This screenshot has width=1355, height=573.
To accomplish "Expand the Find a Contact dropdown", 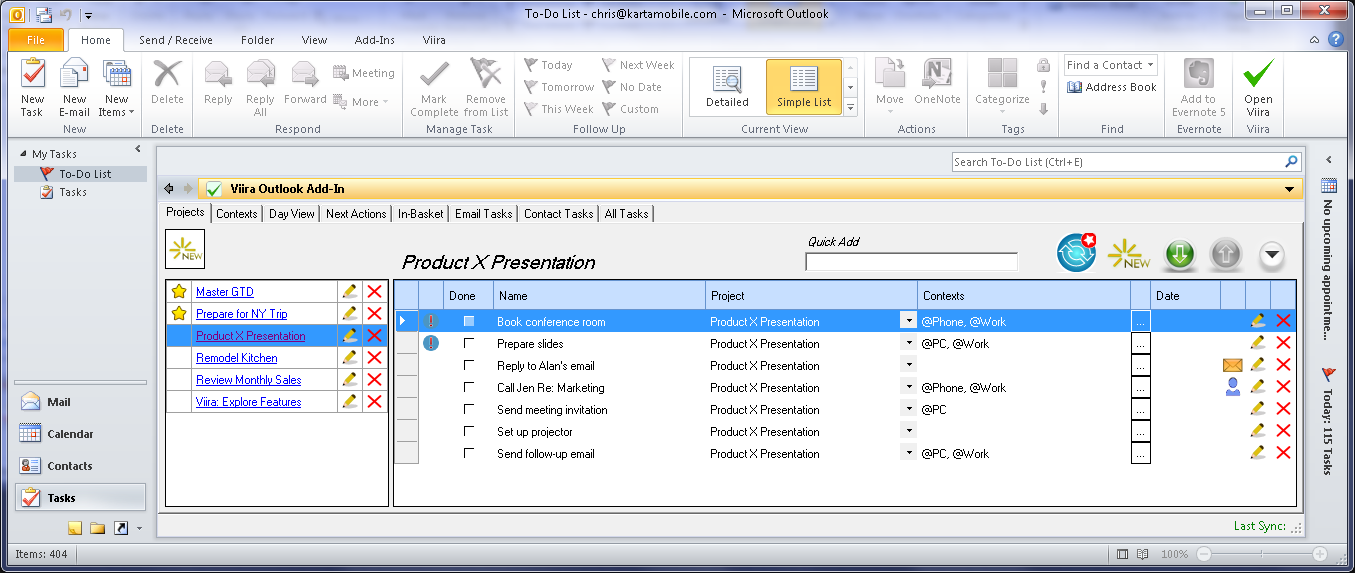I will (1150, 65).
